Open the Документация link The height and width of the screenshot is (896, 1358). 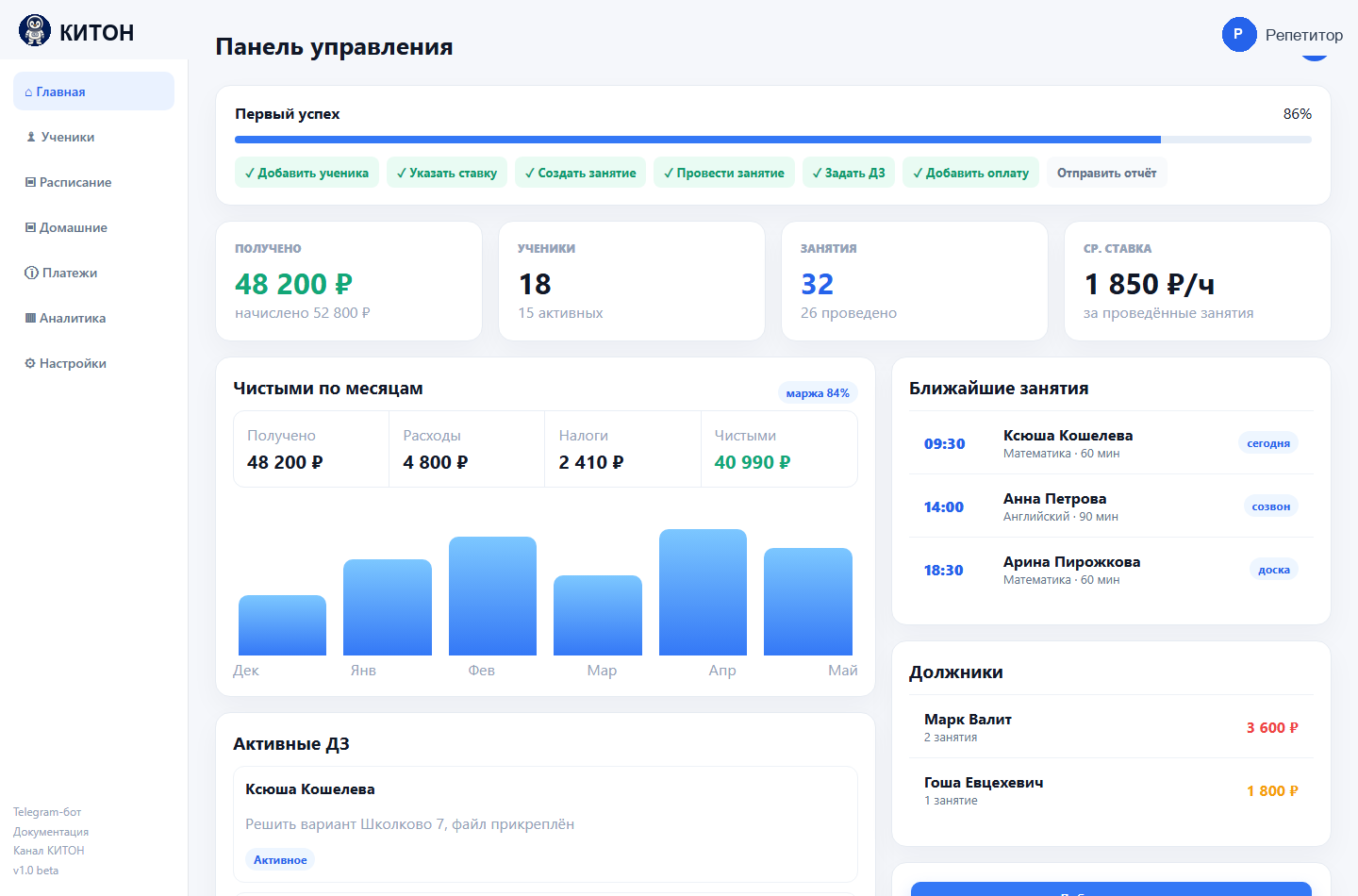click(51, 832)
